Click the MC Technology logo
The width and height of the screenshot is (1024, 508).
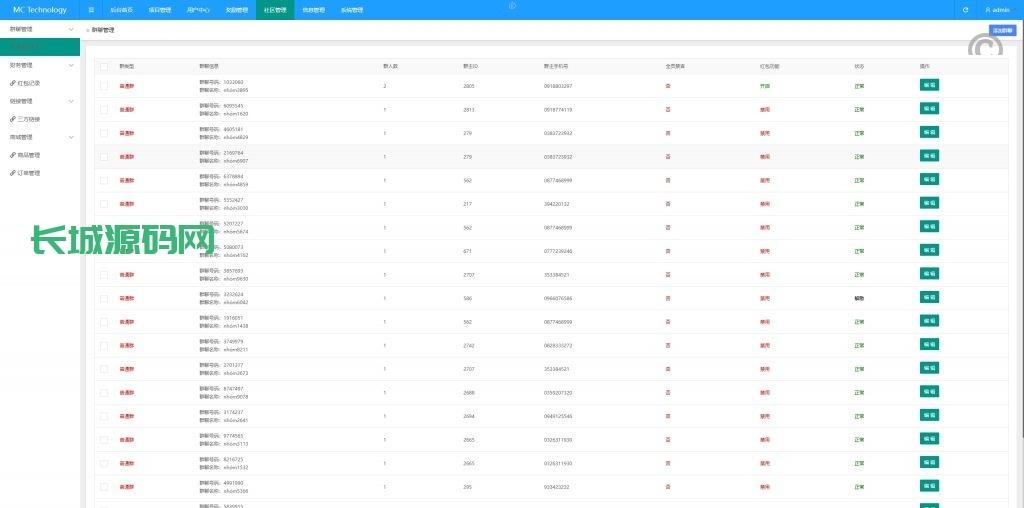(40, 10)
